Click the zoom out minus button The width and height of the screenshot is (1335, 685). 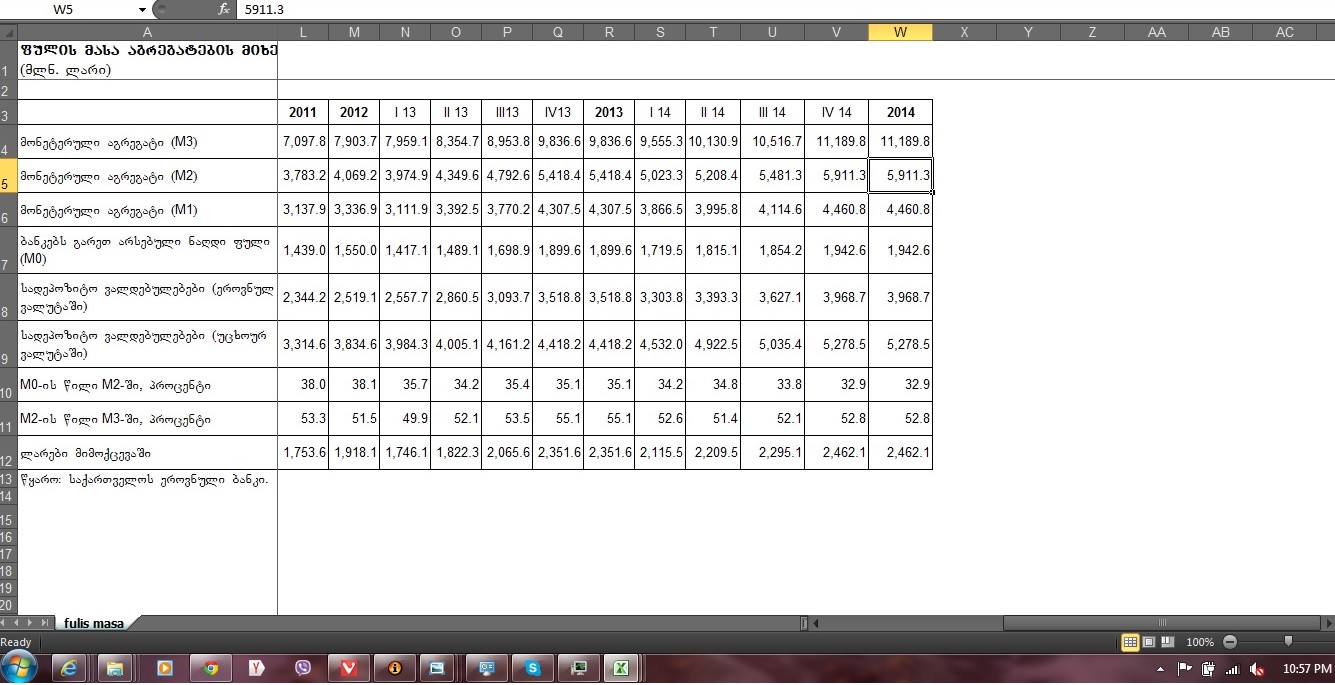(1230, 642)
